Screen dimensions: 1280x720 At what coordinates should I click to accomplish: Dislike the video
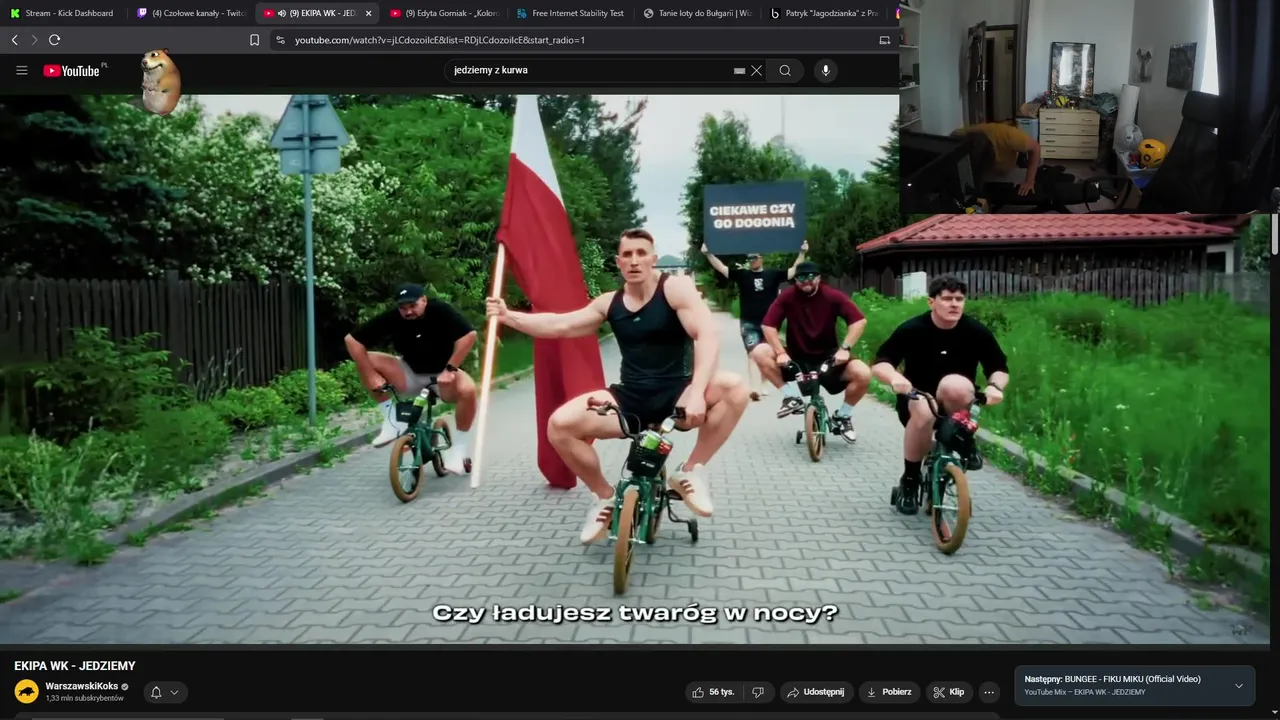pyautogui.click(x=758, y=692)
